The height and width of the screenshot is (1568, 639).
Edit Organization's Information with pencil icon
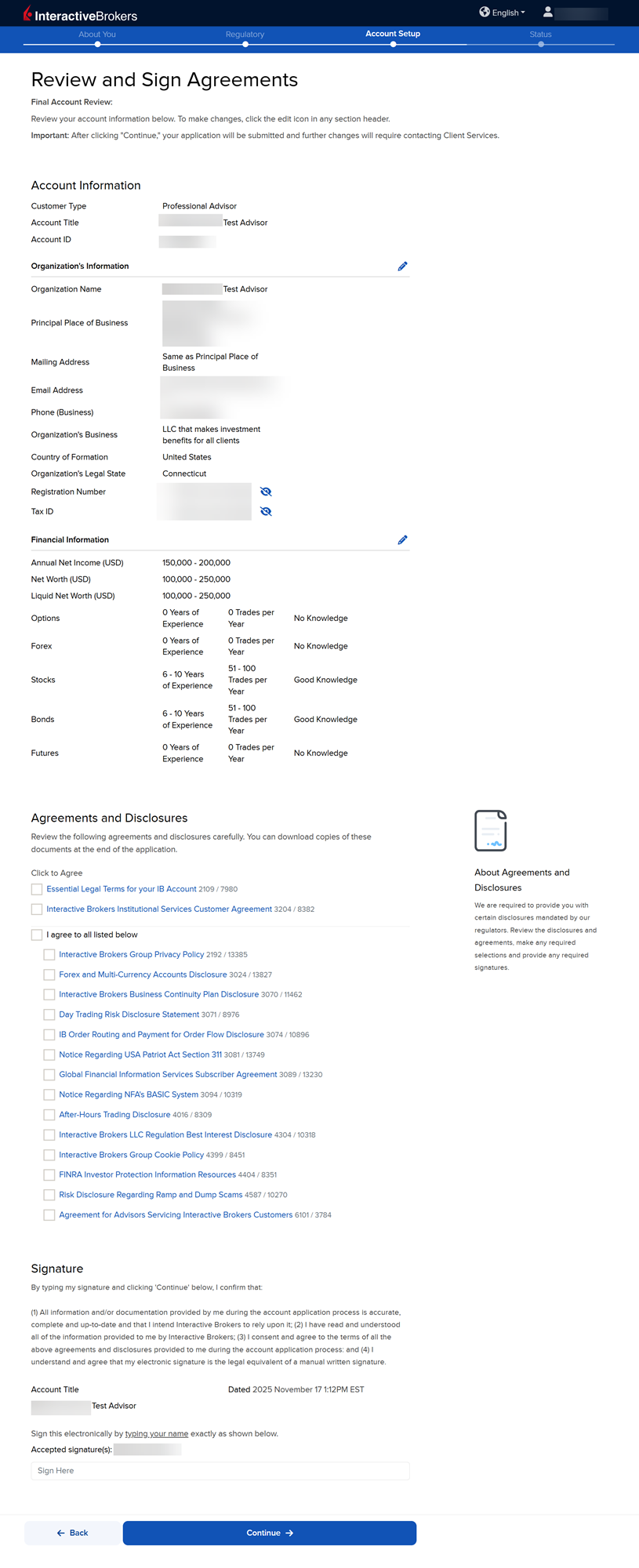pyautogui.click(x=402, y=267)
